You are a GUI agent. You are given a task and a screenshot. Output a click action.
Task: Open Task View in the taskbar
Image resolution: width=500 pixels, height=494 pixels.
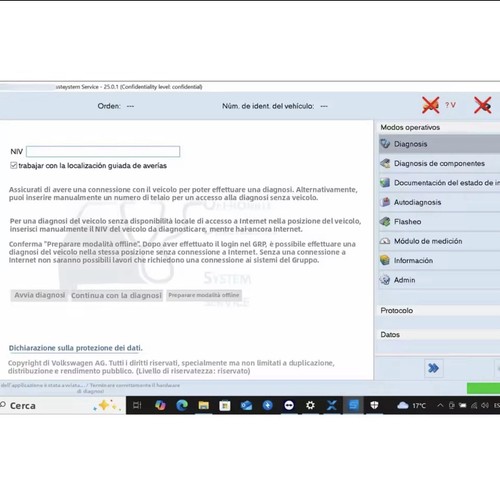click(x=137, y=405)
